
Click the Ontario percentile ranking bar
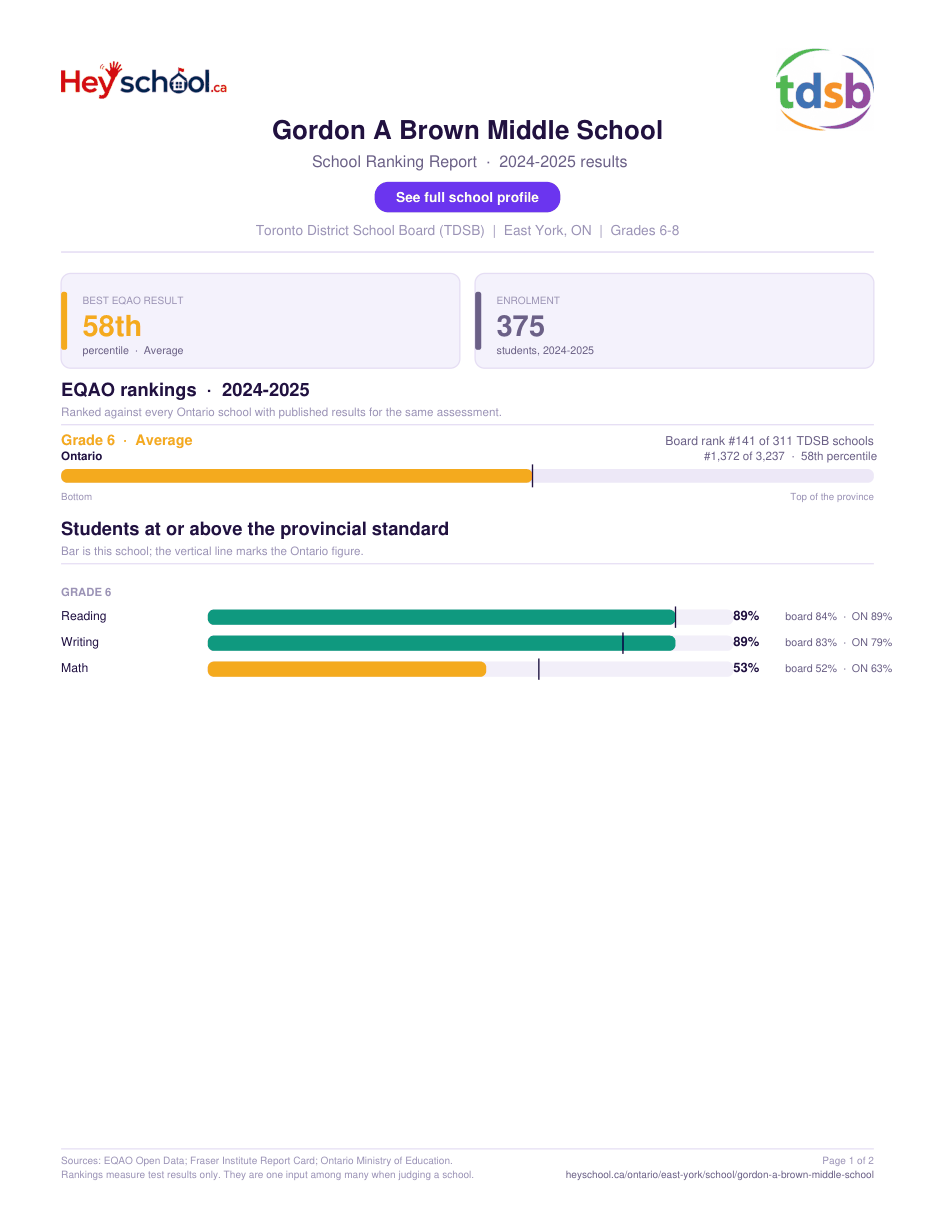467,476
